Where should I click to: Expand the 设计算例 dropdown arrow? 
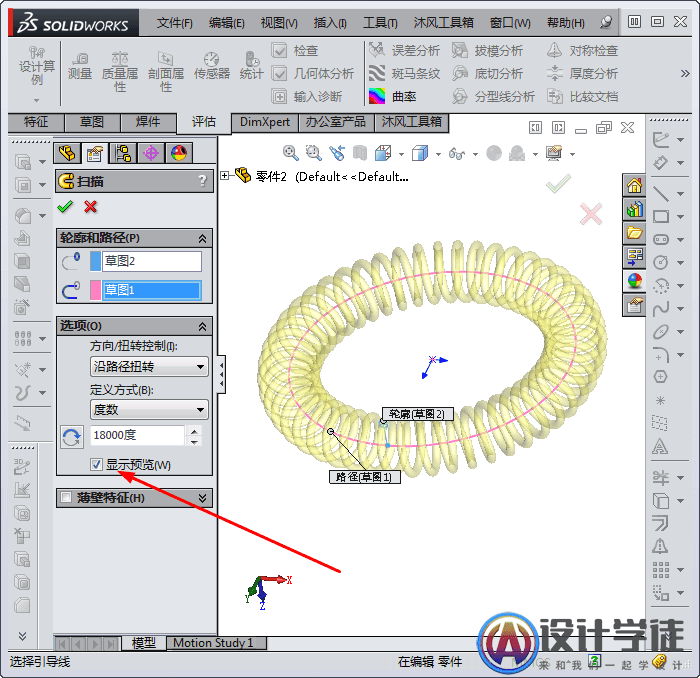(x=37, y=100)
